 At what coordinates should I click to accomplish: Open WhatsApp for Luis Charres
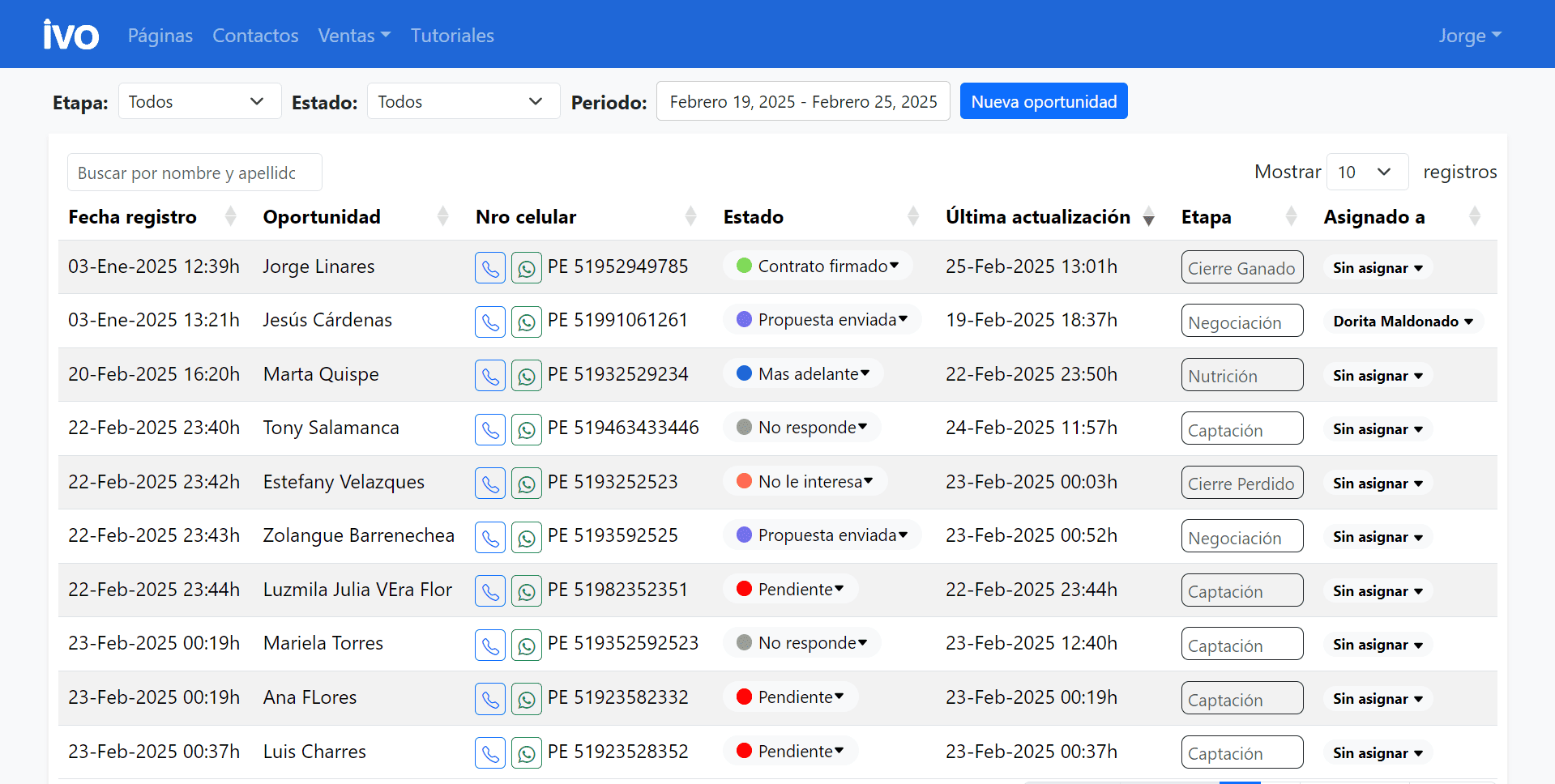[527, 753]
